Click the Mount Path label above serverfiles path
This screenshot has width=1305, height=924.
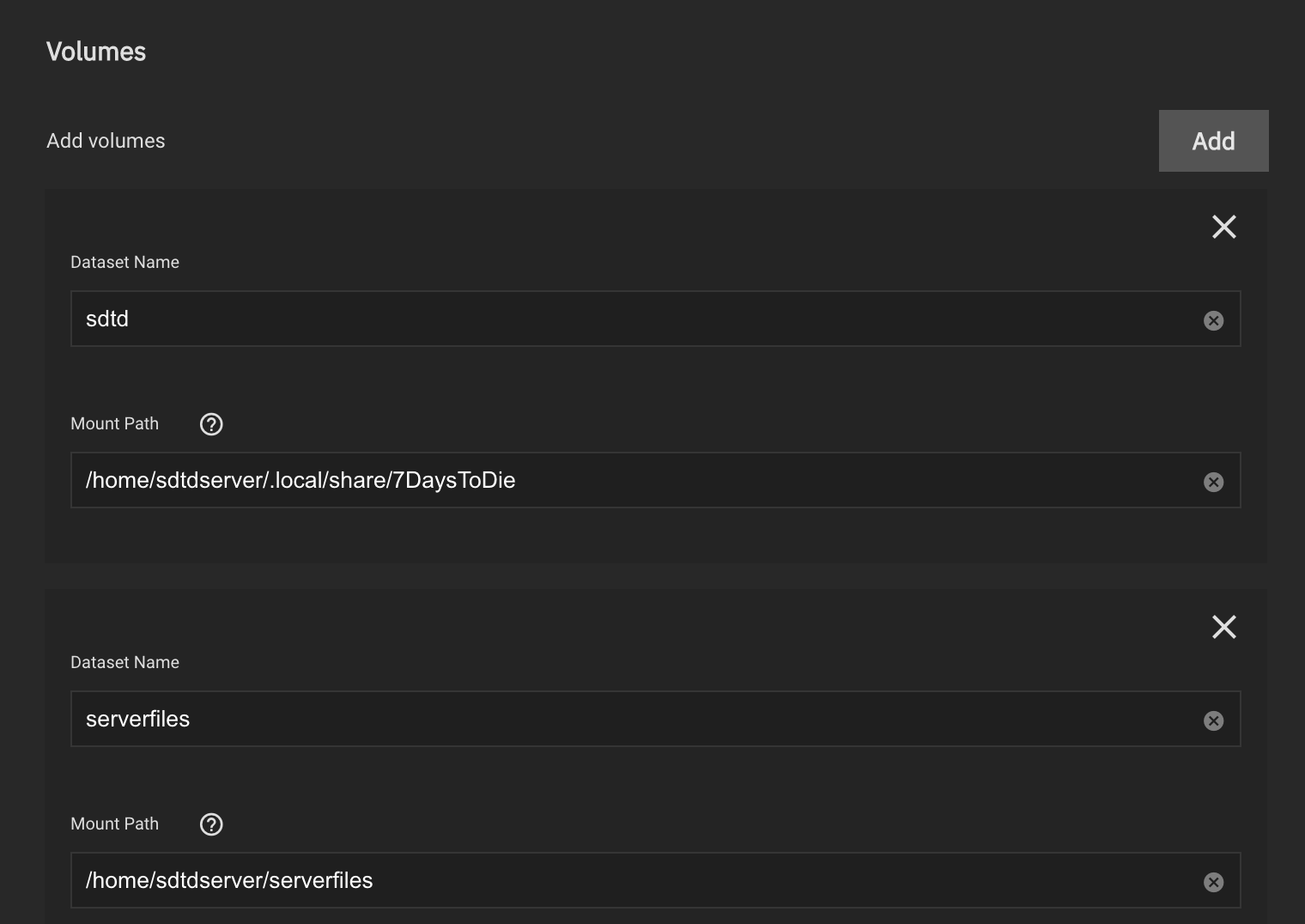[x=114, y=824]
